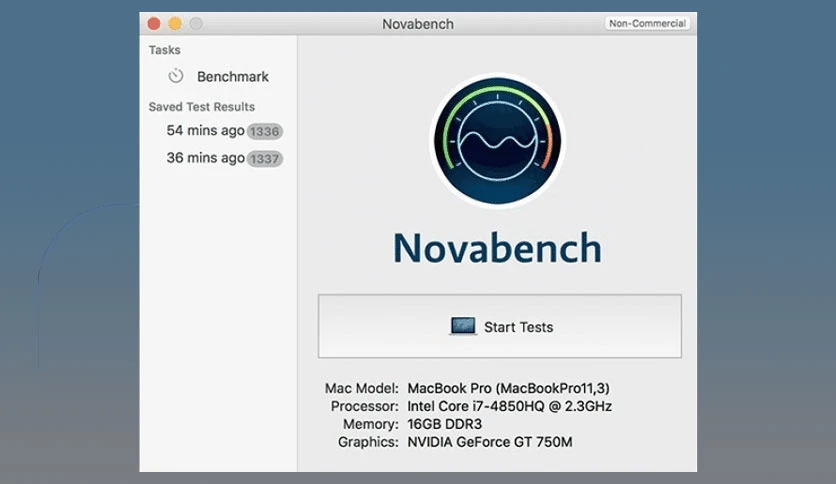836x484 pixels.
Task: Click the Benchmark stopwatch icon
Action: click(175, 76)
